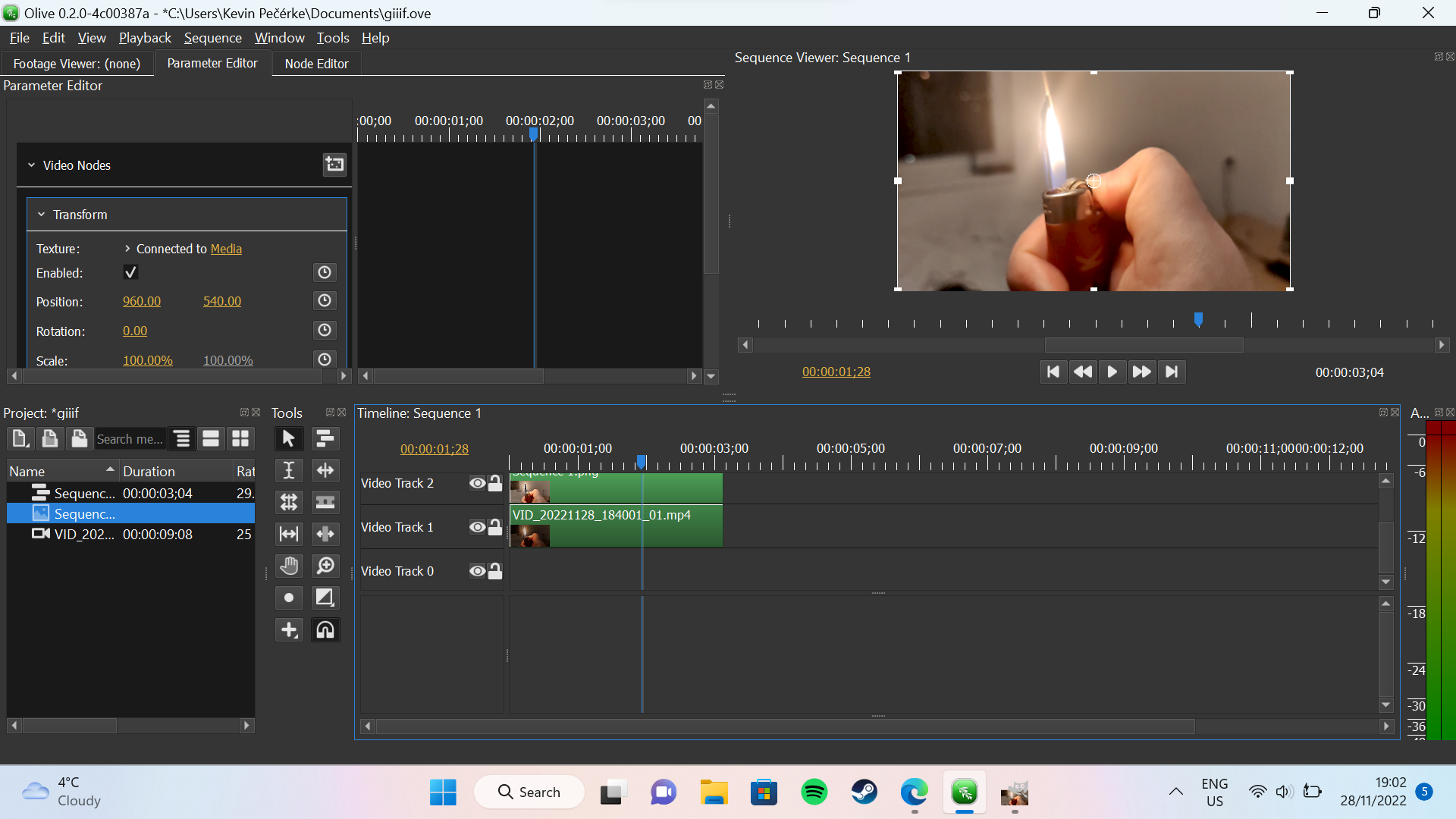Switch to Footage Viewer tab
The image size is (1456, 819).
point(77,64)
